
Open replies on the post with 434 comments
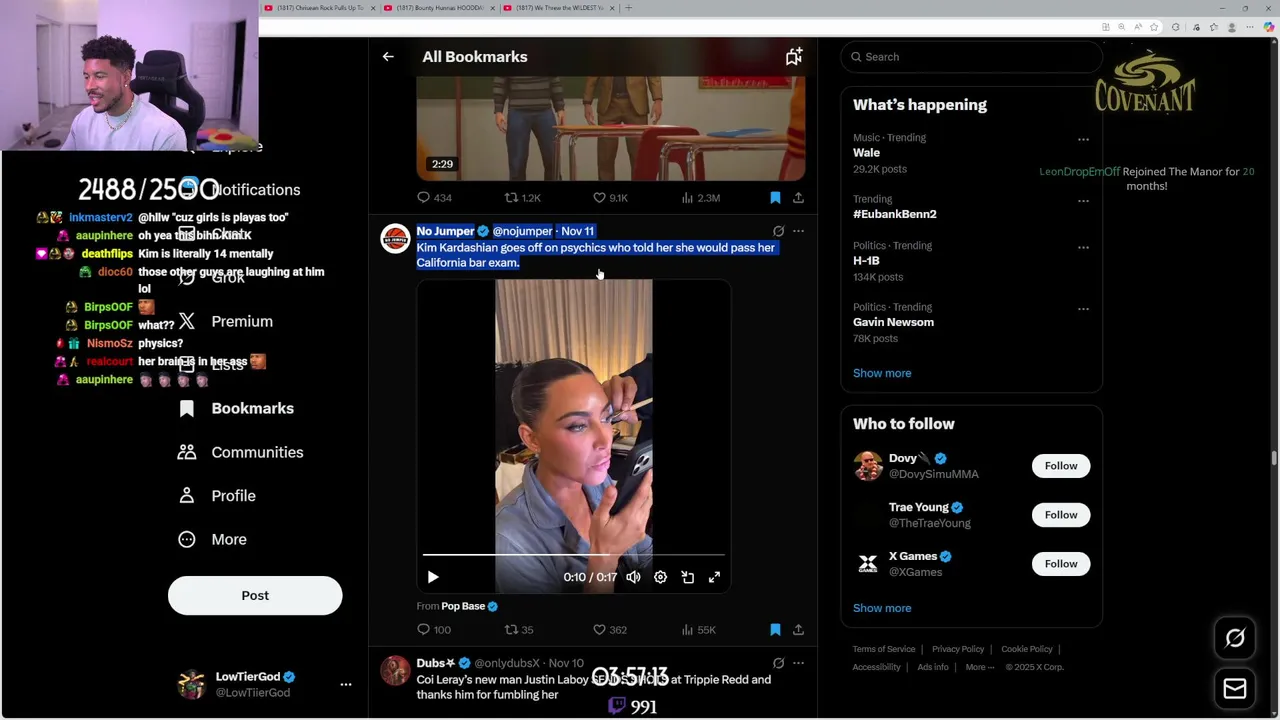click(x=434, y=198)
